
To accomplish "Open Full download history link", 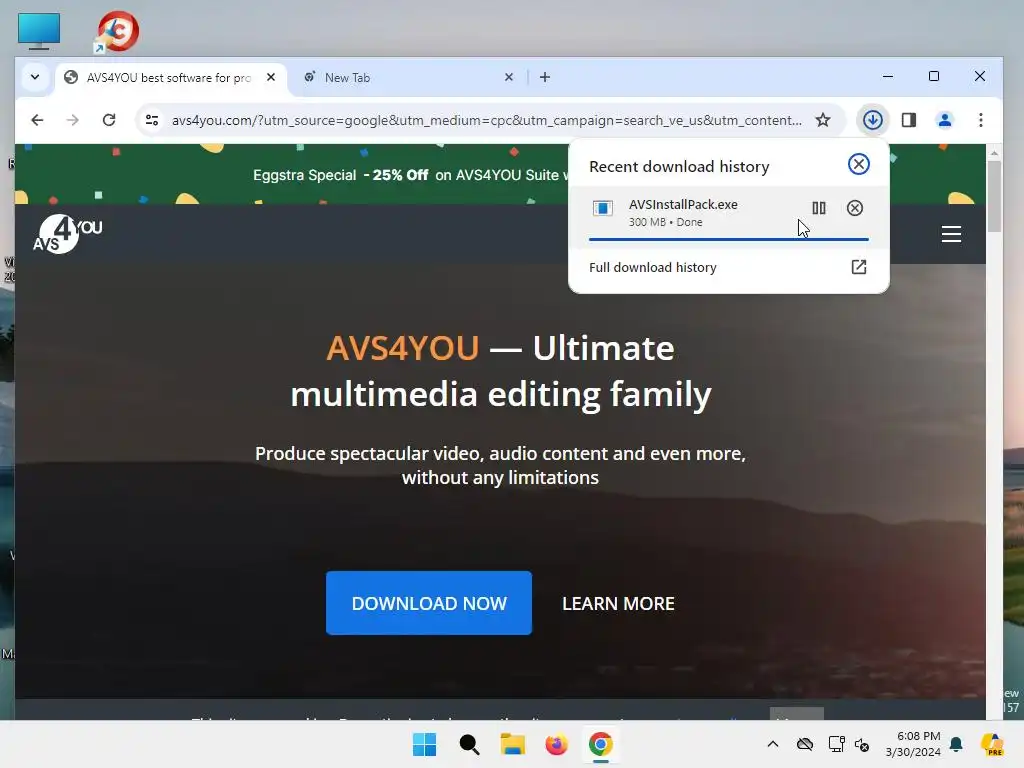I will click(x=652, y=267).
